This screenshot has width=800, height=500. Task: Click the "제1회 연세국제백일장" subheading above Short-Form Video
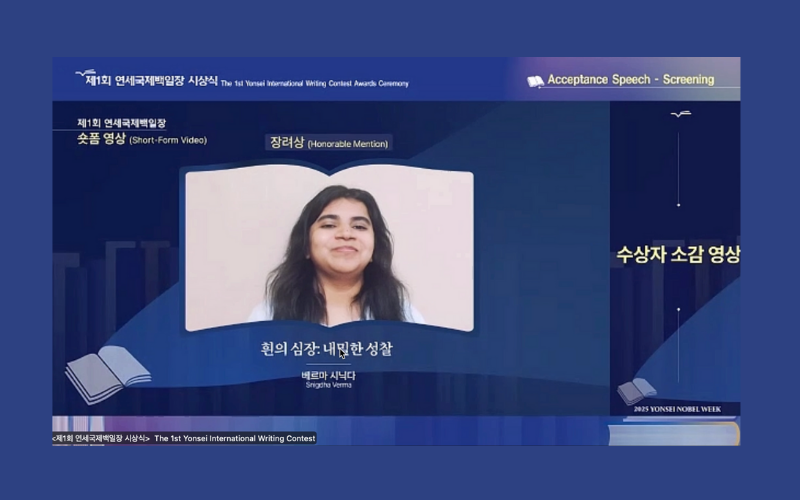(x=121, y=124)
